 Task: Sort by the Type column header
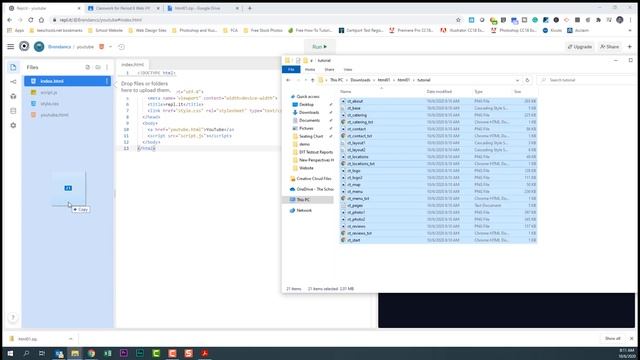[478, 92]
